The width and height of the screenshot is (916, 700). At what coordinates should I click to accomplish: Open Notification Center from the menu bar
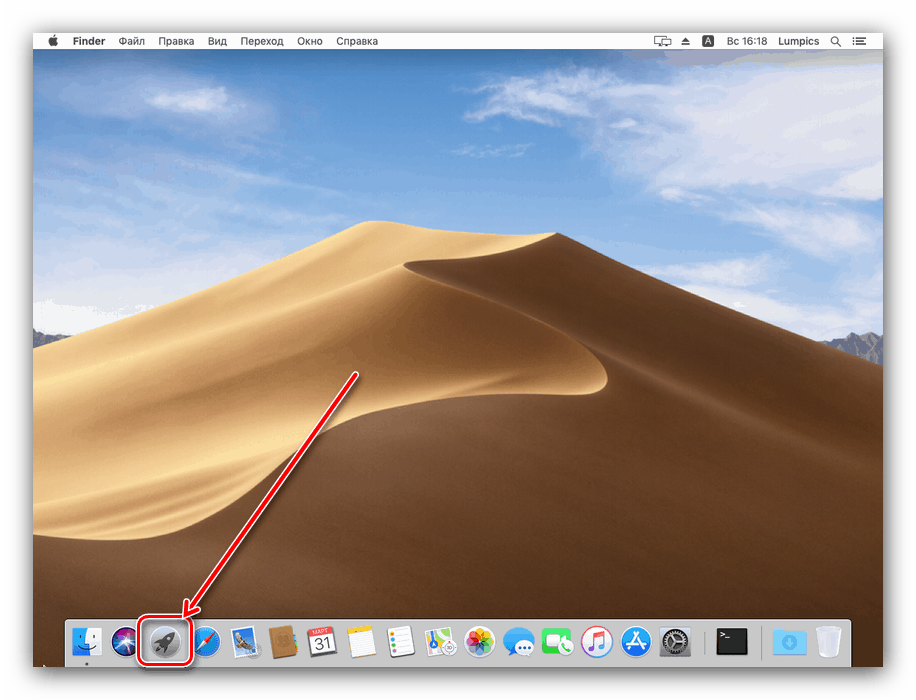click(859, 41)
